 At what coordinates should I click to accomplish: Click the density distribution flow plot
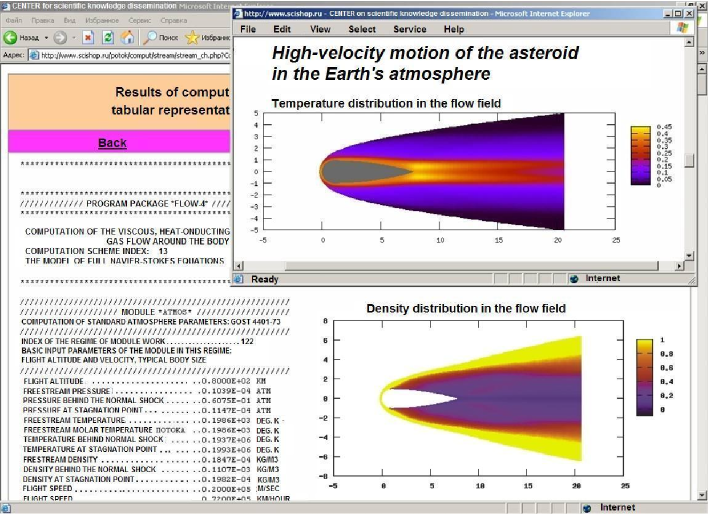pos(478,398)
